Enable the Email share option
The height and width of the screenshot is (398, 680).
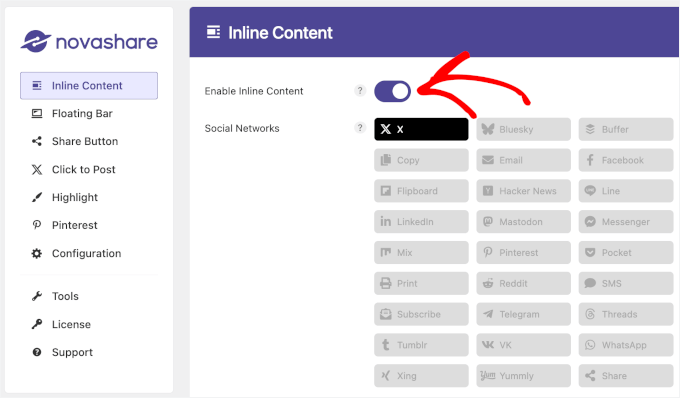coord(523,160)
